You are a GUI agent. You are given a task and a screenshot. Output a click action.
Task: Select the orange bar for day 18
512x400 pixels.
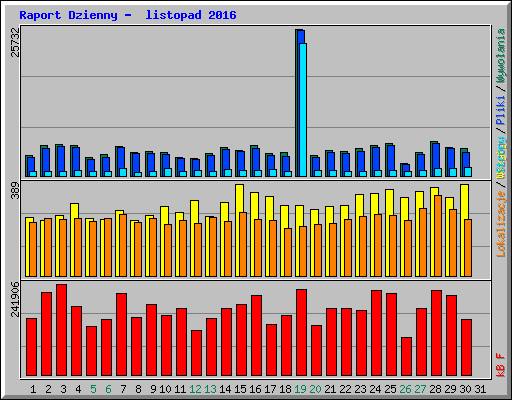pos(288,252)
